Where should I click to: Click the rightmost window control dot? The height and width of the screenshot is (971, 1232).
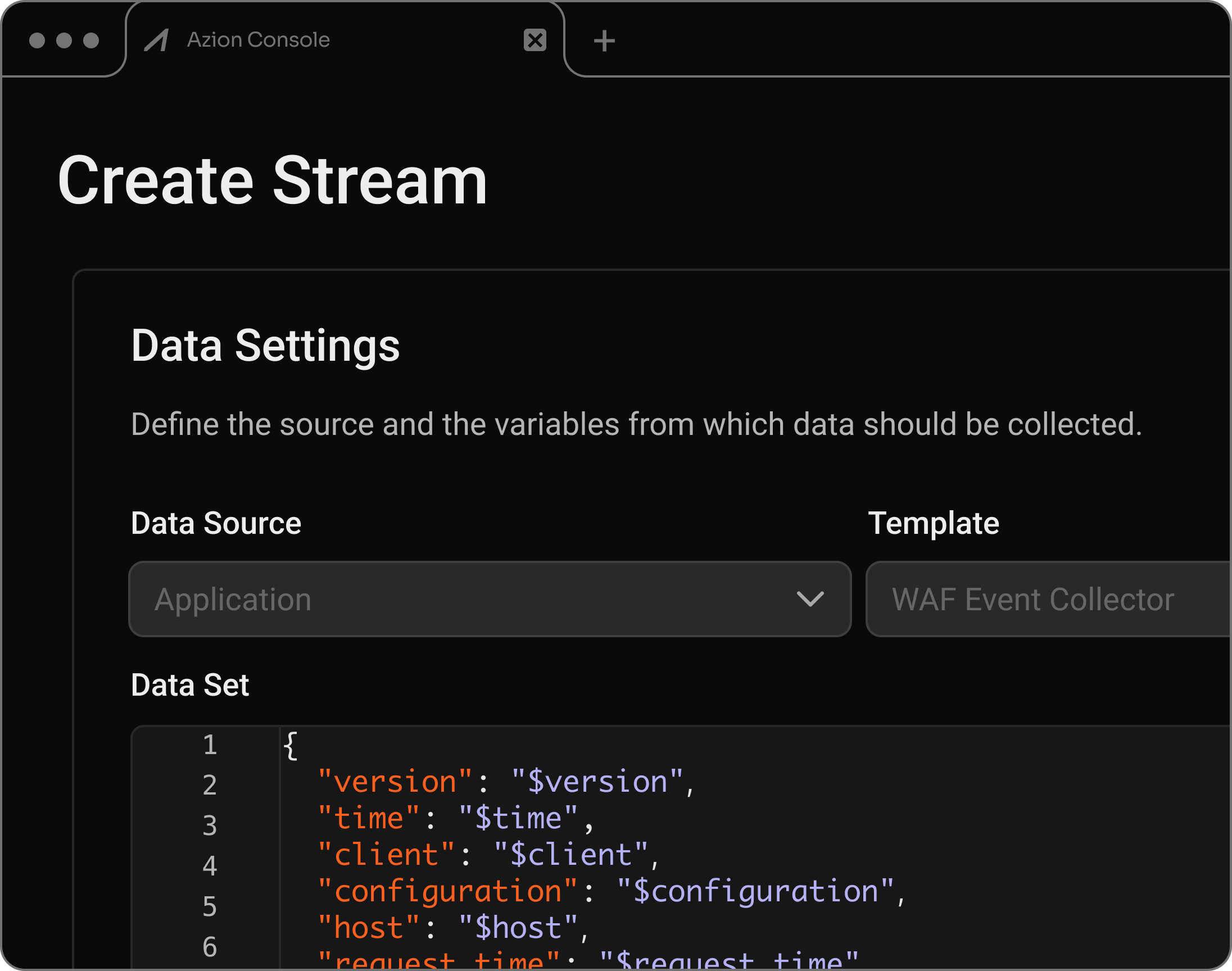[90, 40]
